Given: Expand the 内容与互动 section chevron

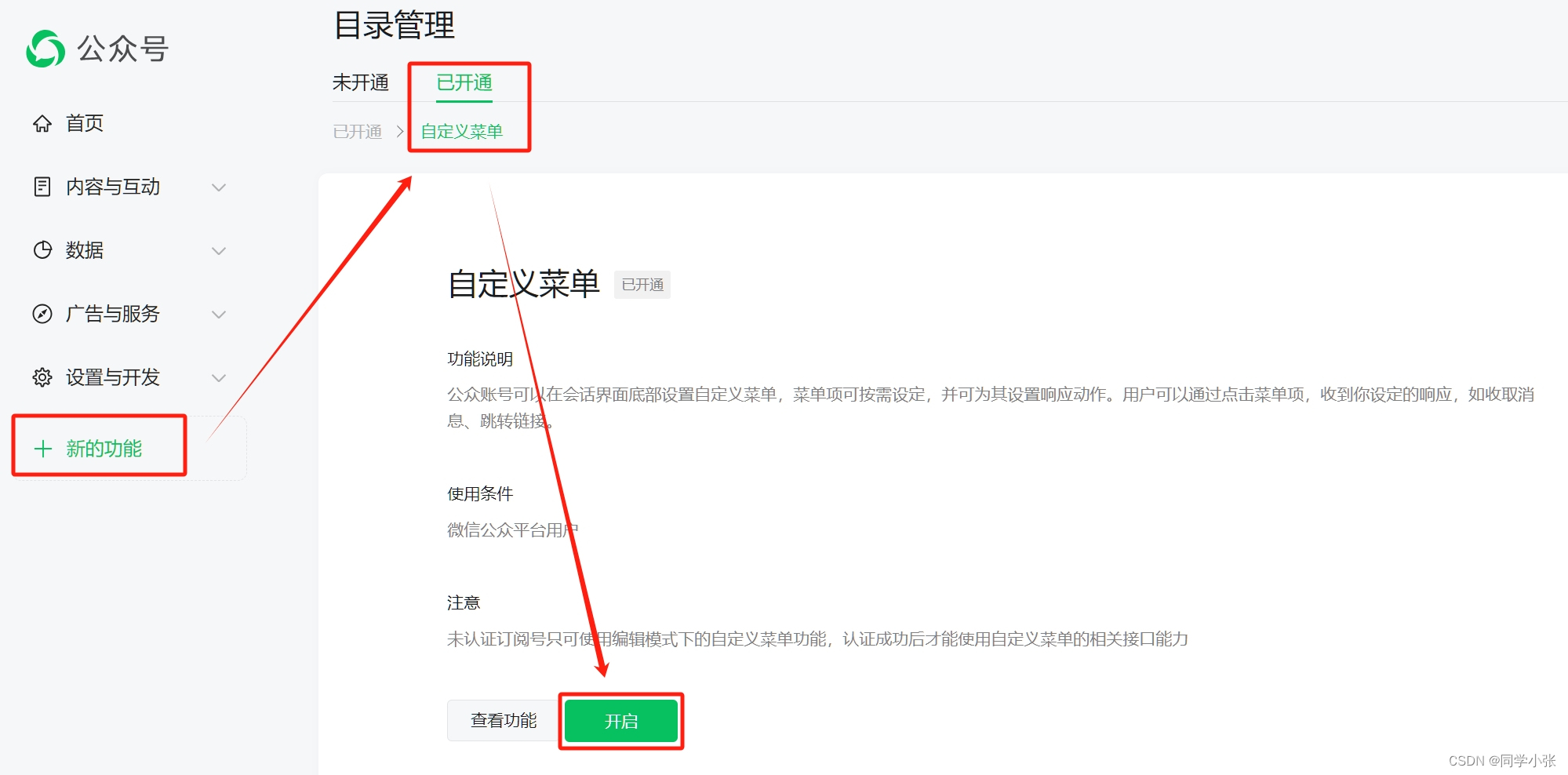Looking at the screenshot, I should click(220, 187).
